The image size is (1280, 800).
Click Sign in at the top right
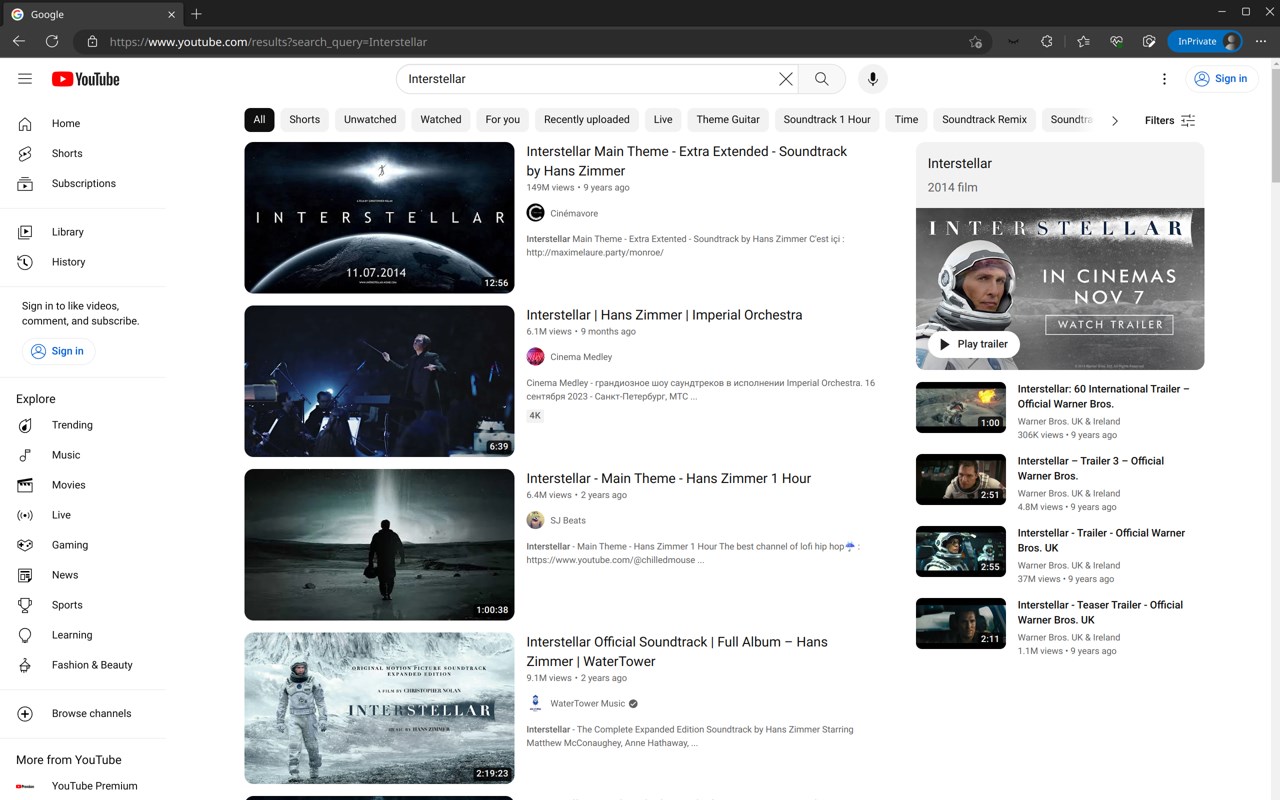click(x=1221, y=79)
